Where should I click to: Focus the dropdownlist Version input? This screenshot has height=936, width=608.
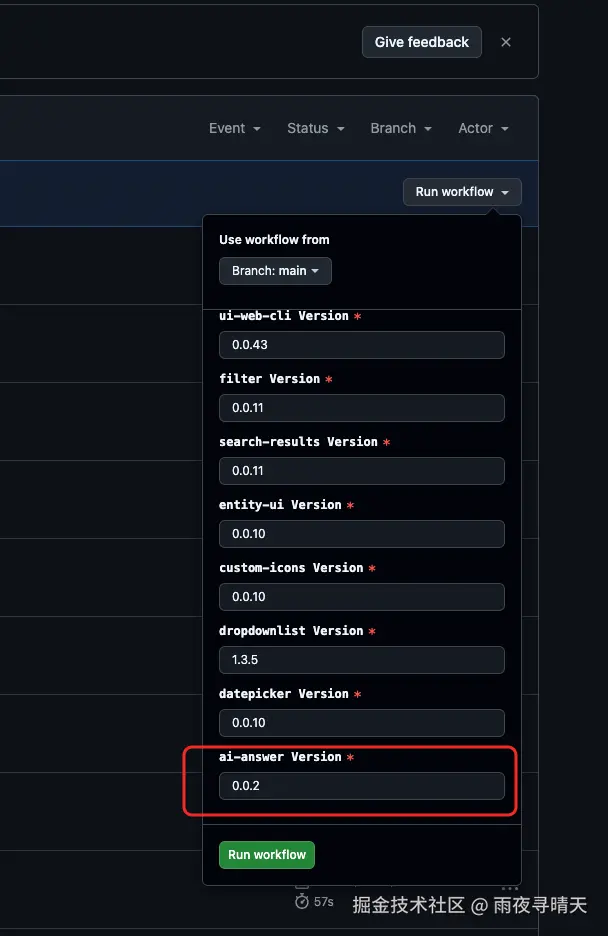361,660
